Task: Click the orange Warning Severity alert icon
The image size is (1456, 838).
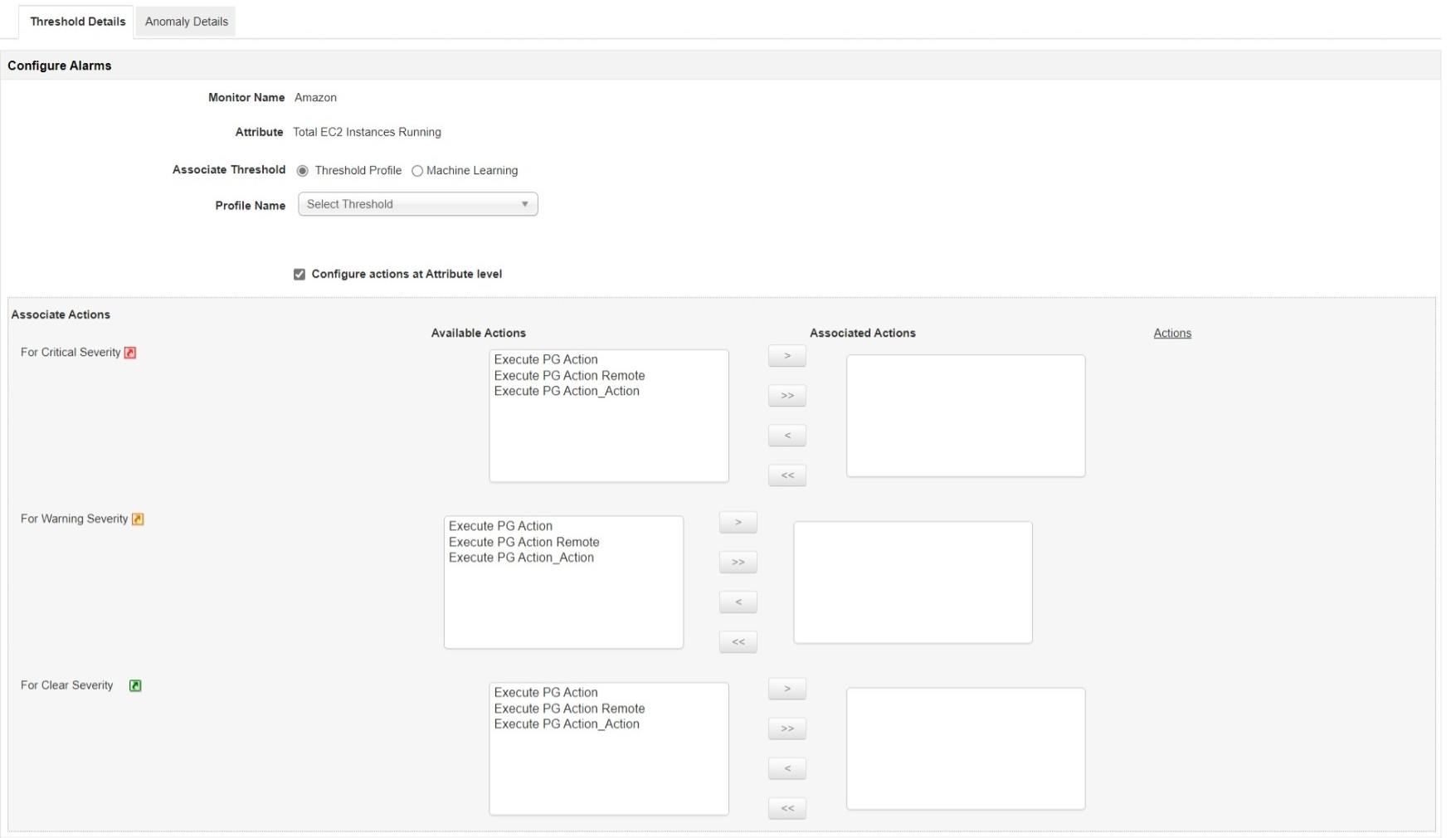Action: click(x=138, y=519)
